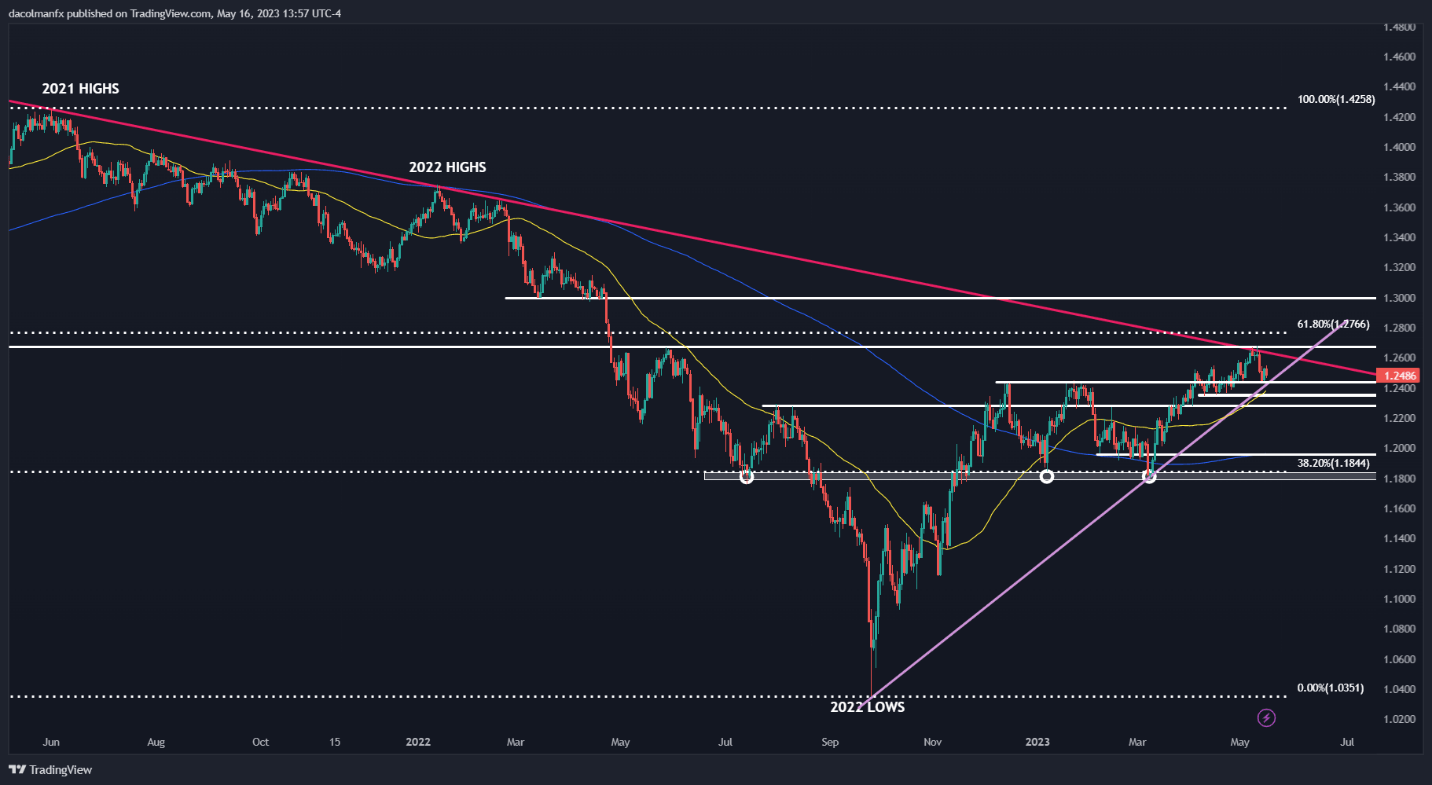Screen dimensions: 1432x785
Task: Click the 'Jun' label on the time axis
Action: [52, 742]
